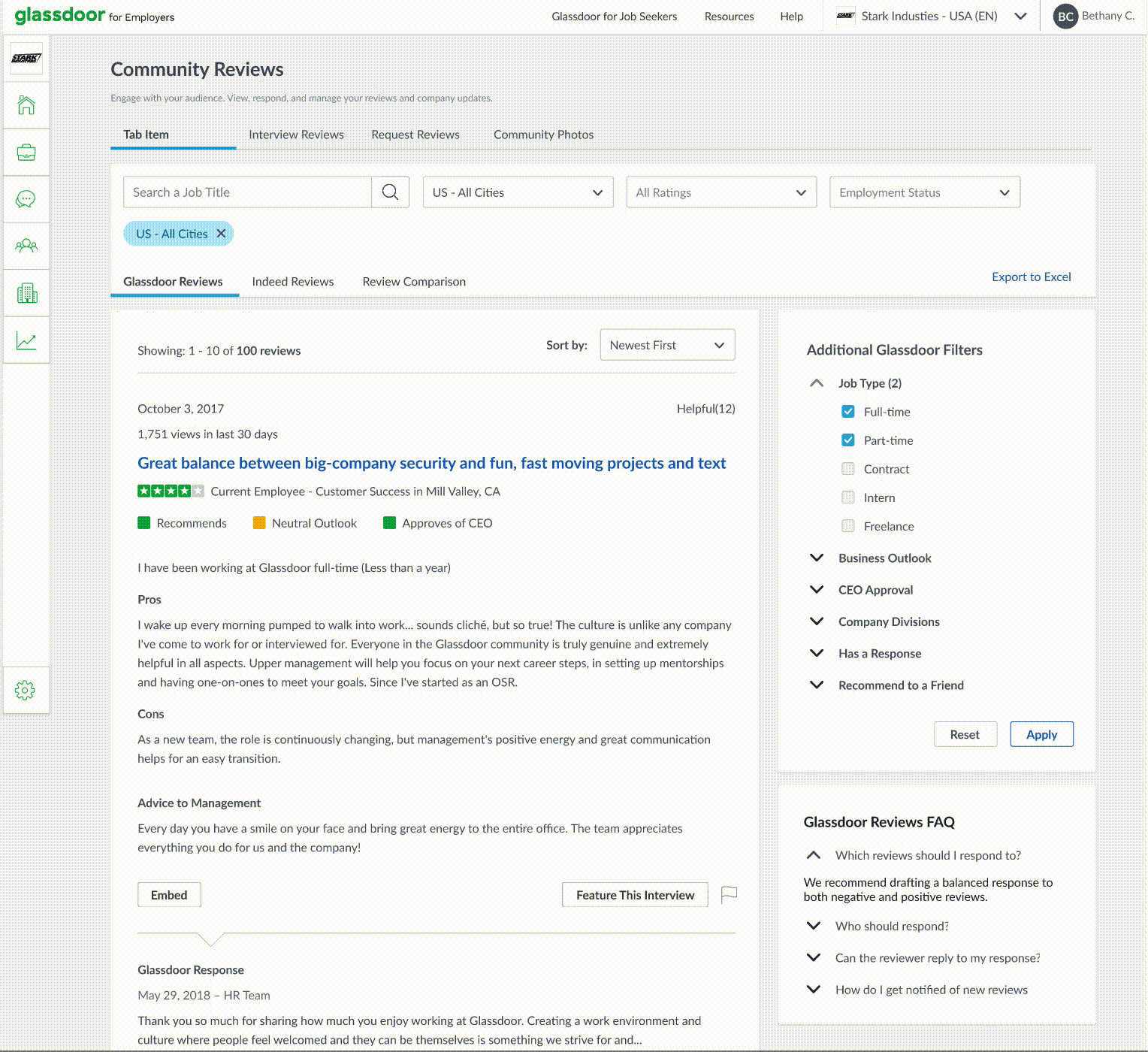Open the settings gear icon in sidebar
This screenshot has width=1148, height=1052.
coord(25,691)
